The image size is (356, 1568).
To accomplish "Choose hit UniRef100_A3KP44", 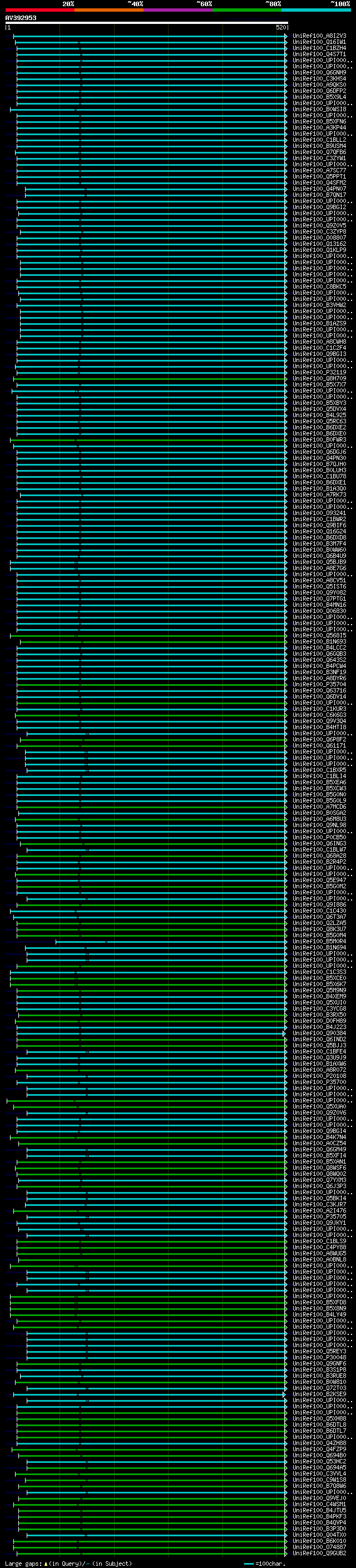I will coord(319,128).
